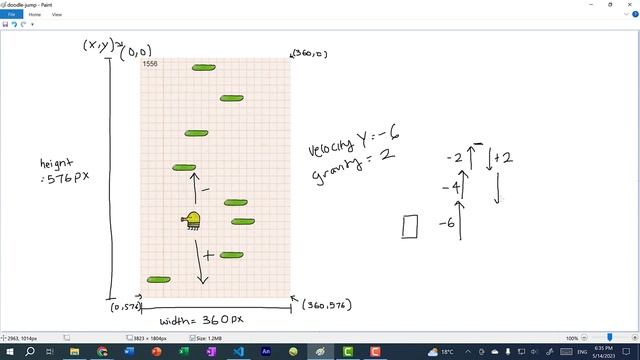Screen dimensions: 640x360
Task: Open Excel from the taskbar
Action: (x=184, y=351)
